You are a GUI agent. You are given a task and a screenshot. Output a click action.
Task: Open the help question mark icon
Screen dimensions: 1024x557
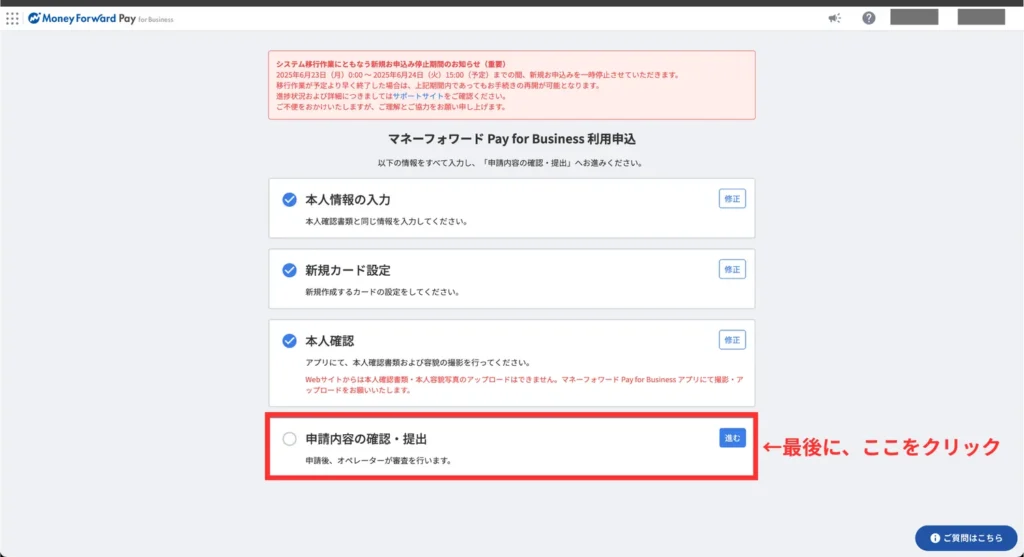(x=868, y=18)
